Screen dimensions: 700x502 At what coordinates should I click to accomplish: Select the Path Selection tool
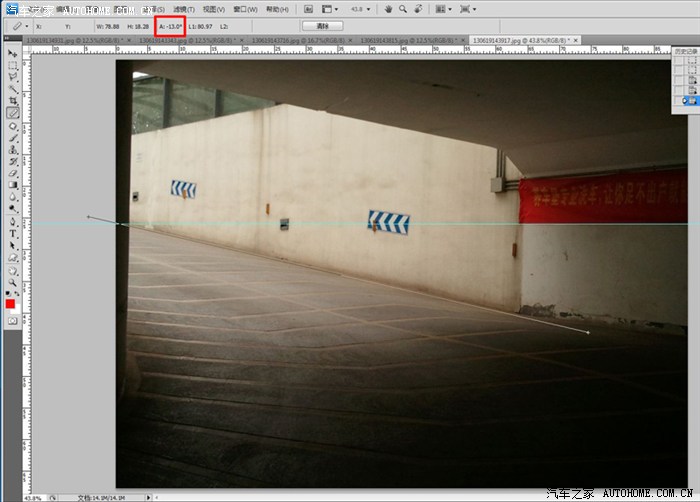pyautogui.click(x=12, y=246)
